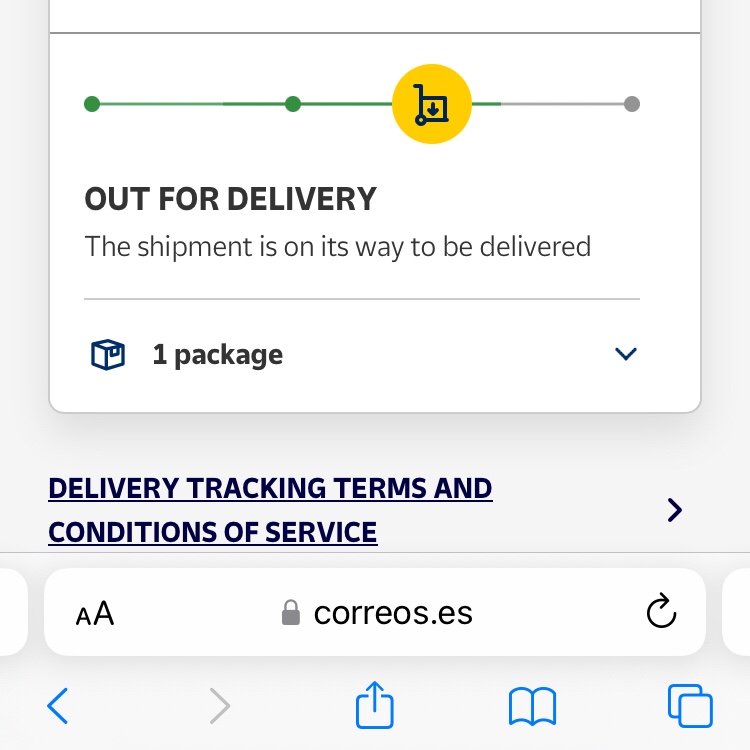Open the Safari share sheet icon

[375, 706]
